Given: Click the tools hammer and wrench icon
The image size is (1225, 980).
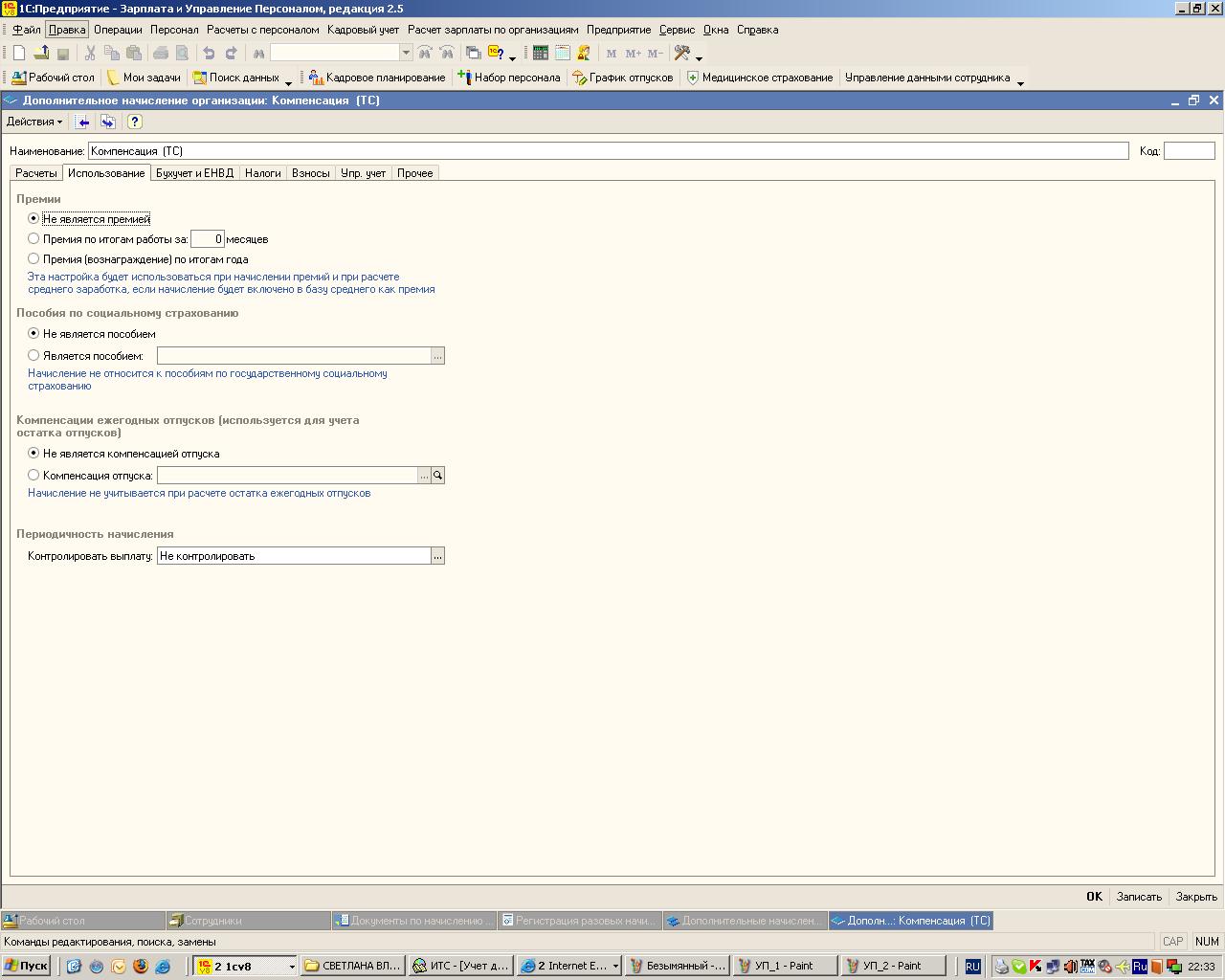Looking at the screenshot, I should pyautogui.click(x=682, y=54).
